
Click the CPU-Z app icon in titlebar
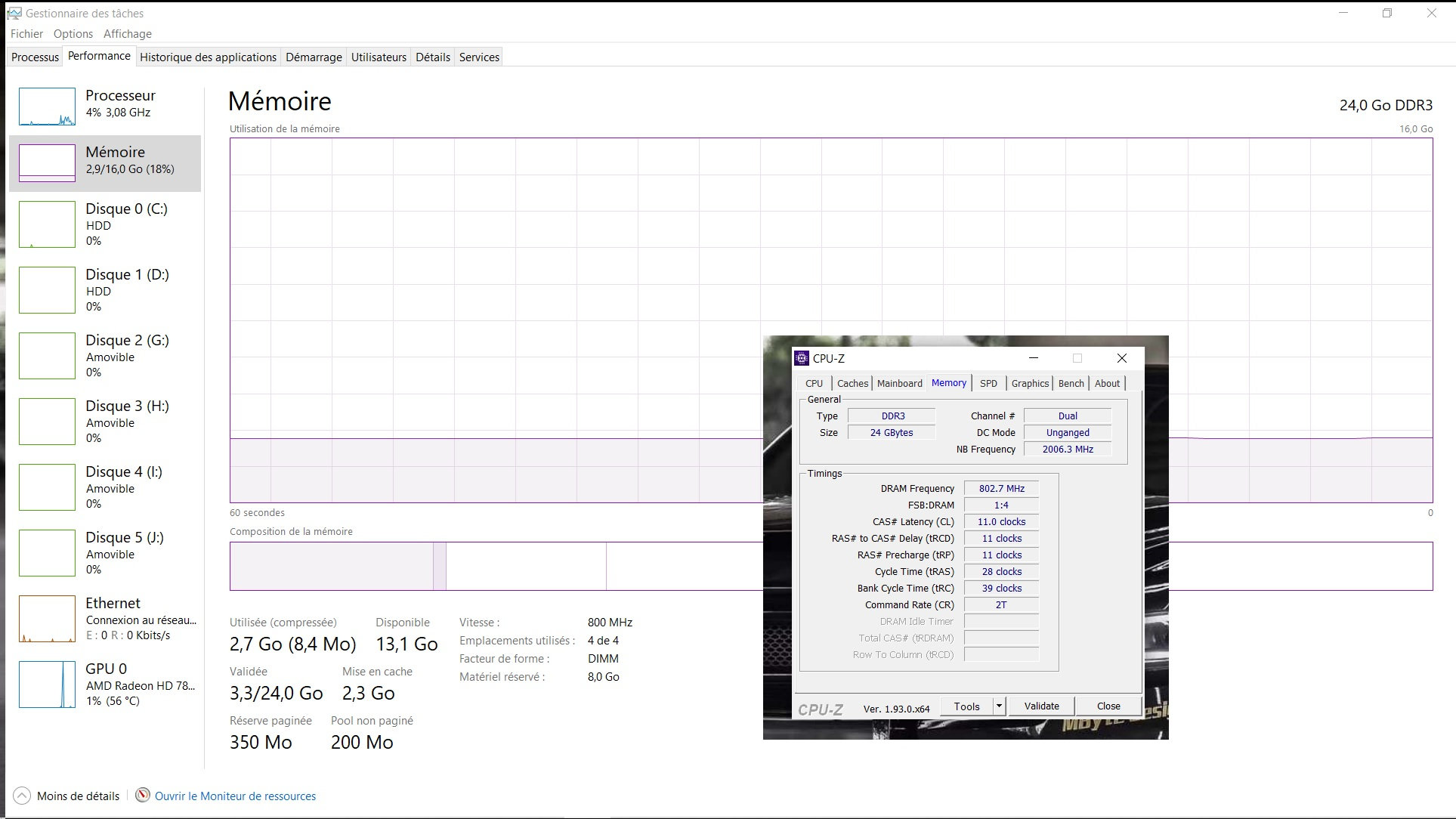point(802,358)
